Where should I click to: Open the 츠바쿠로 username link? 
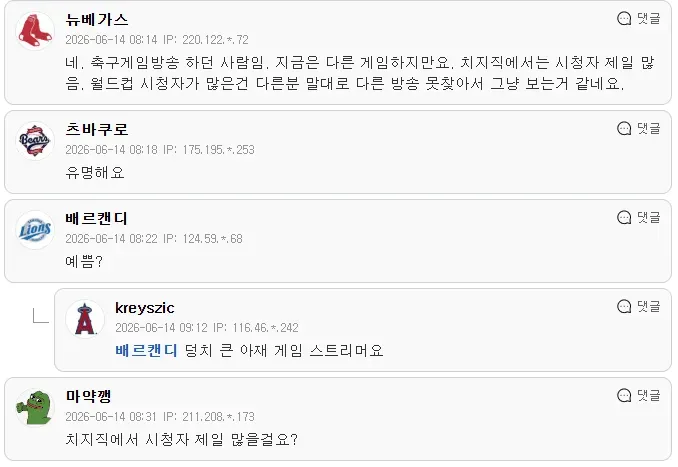(x=97, y=129)
